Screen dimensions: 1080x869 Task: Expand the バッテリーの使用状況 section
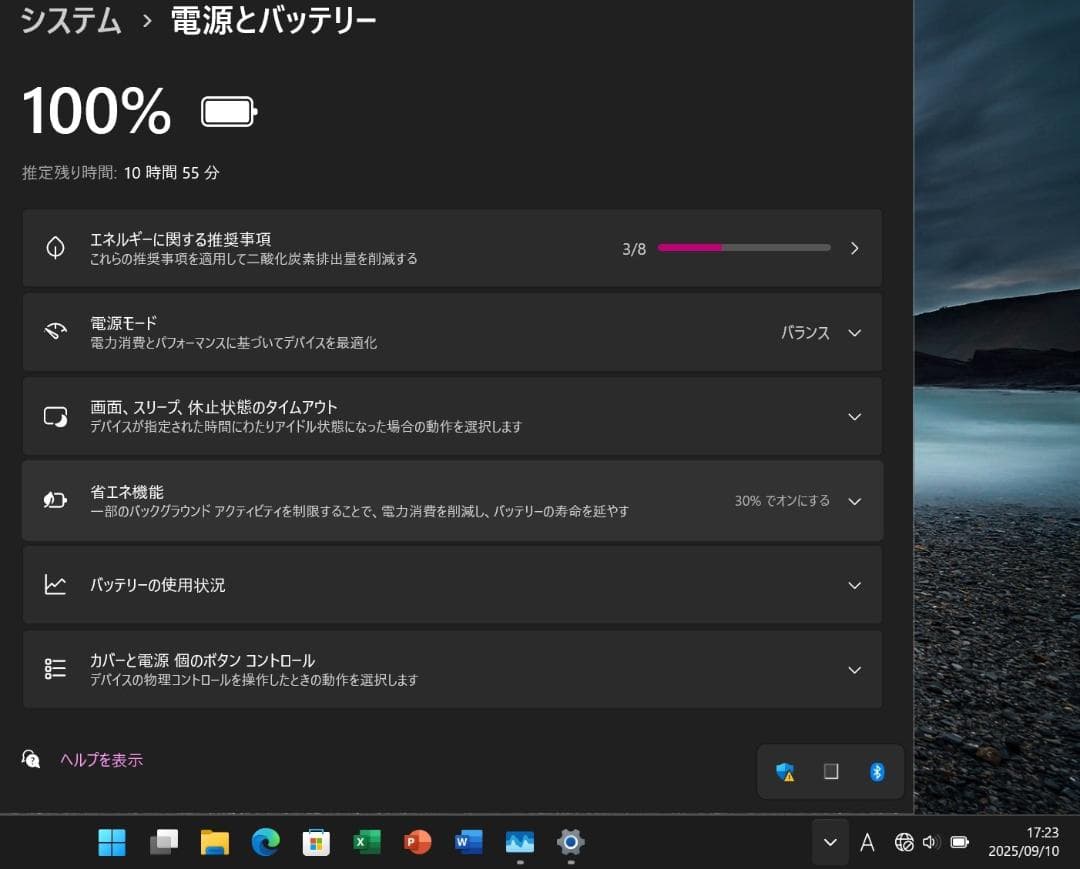854,585
